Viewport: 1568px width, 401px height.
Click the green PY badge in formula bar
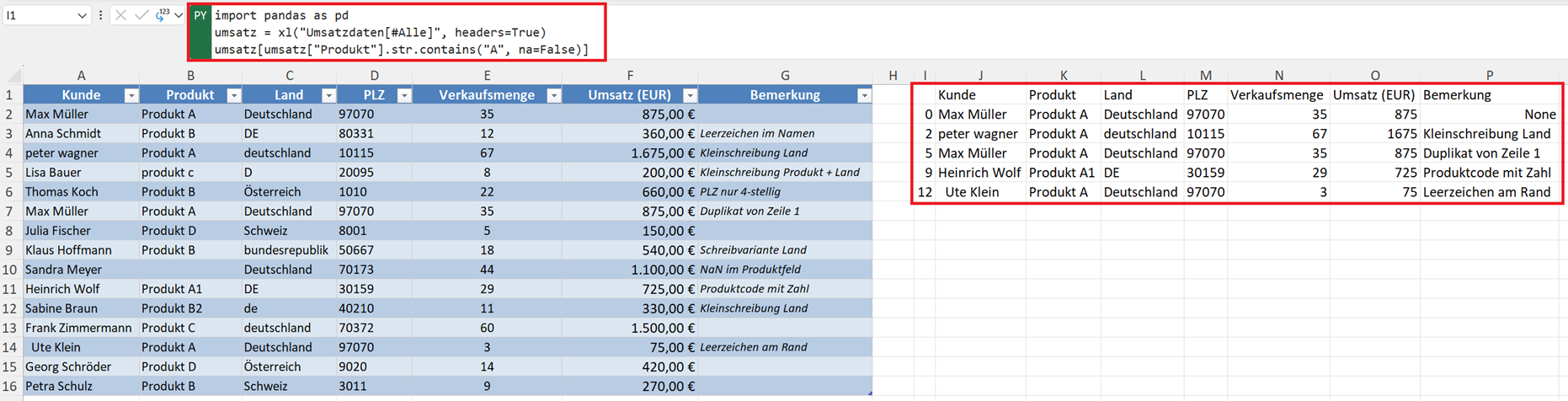point(200,16)
